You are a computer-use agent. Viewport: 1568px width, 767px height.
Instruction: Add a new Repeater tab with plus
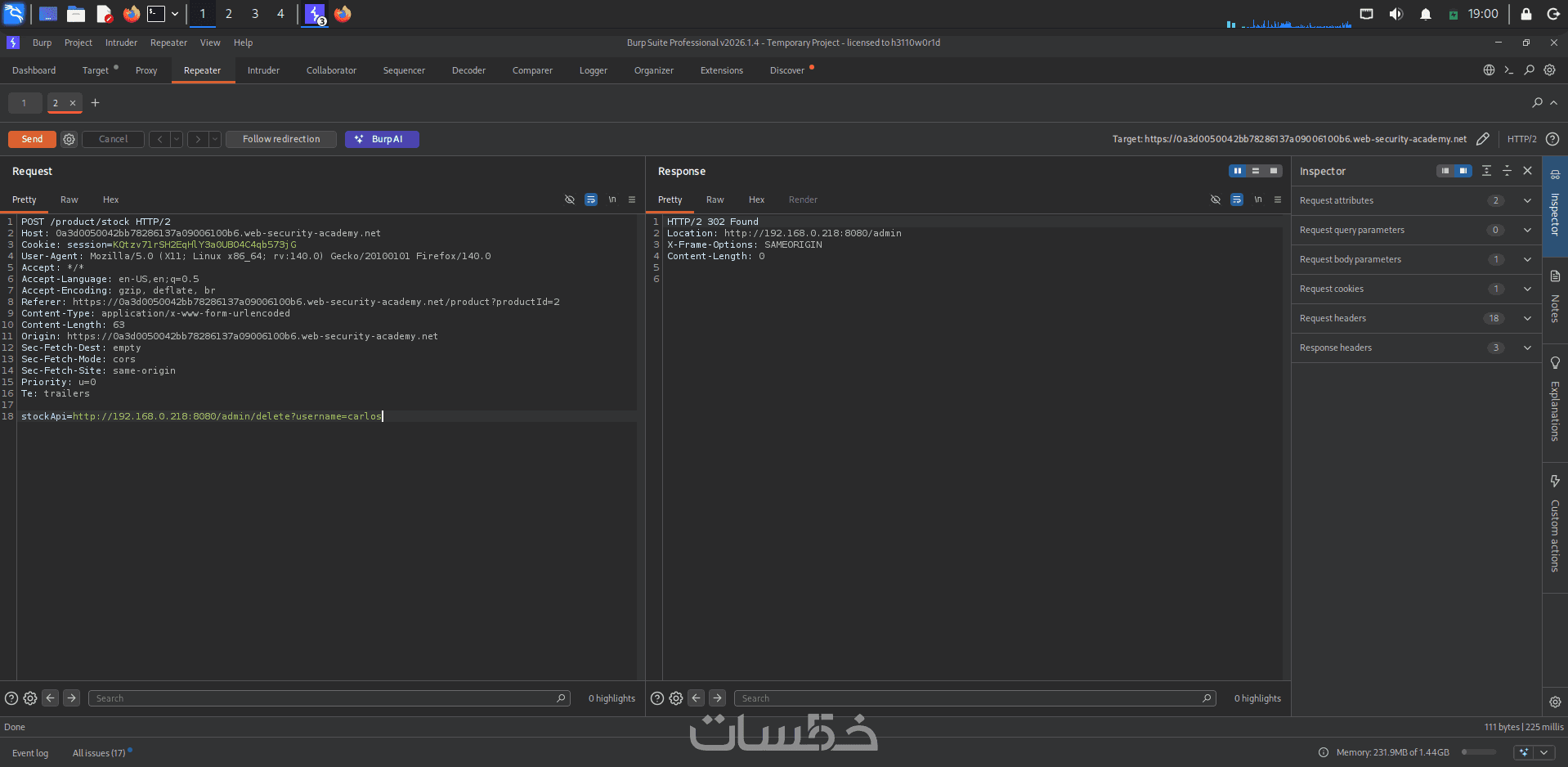pyautogui.click(x=96, y=102)
